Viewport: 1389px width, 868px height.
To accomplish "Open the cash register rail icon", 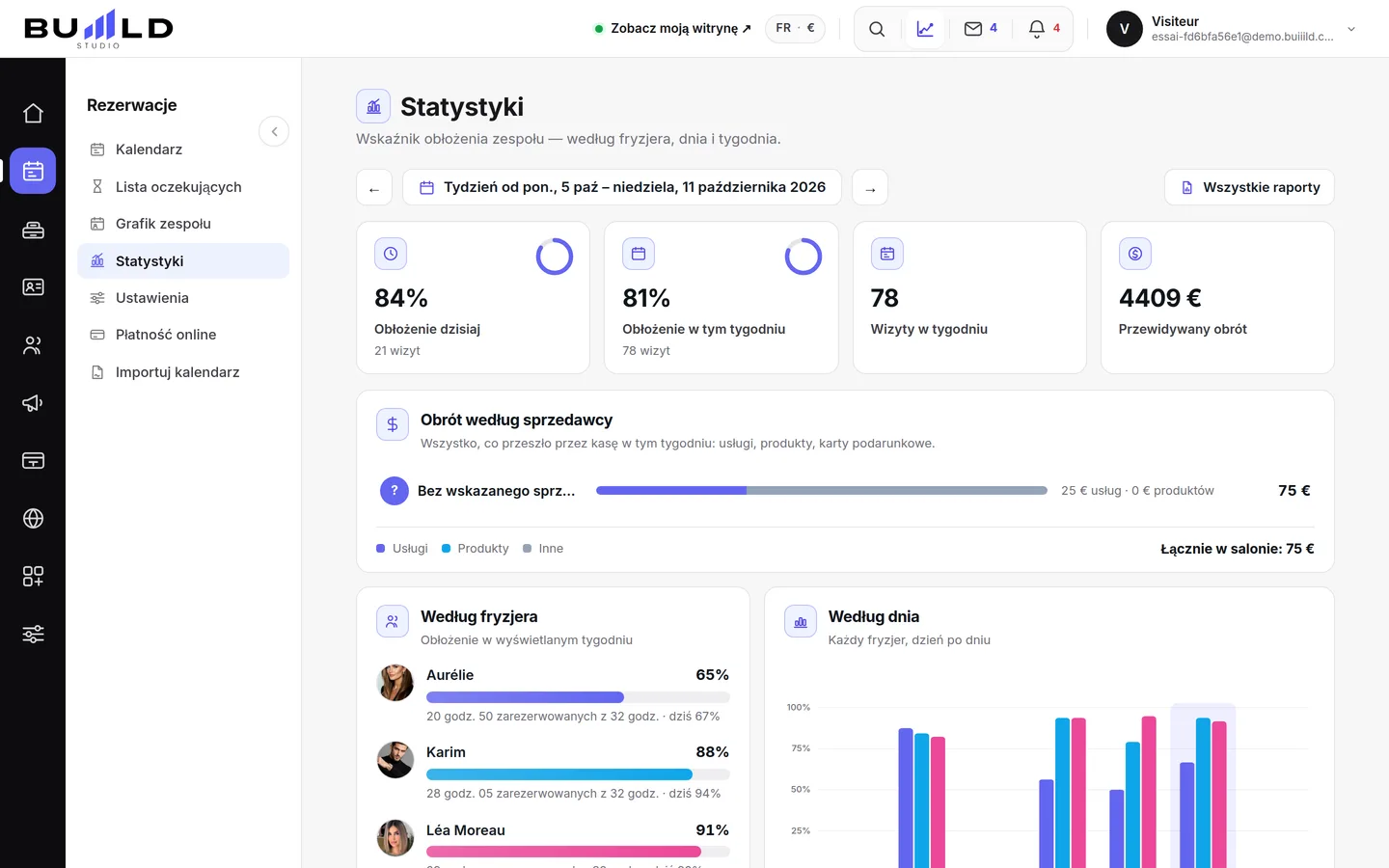I will (x=33, y=230).
